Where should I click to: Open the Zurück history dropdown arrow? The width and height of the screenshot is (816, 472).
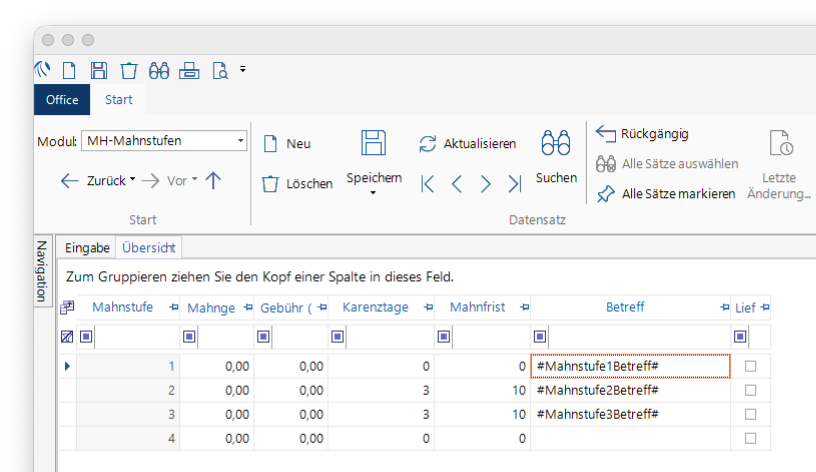[133, 181]
